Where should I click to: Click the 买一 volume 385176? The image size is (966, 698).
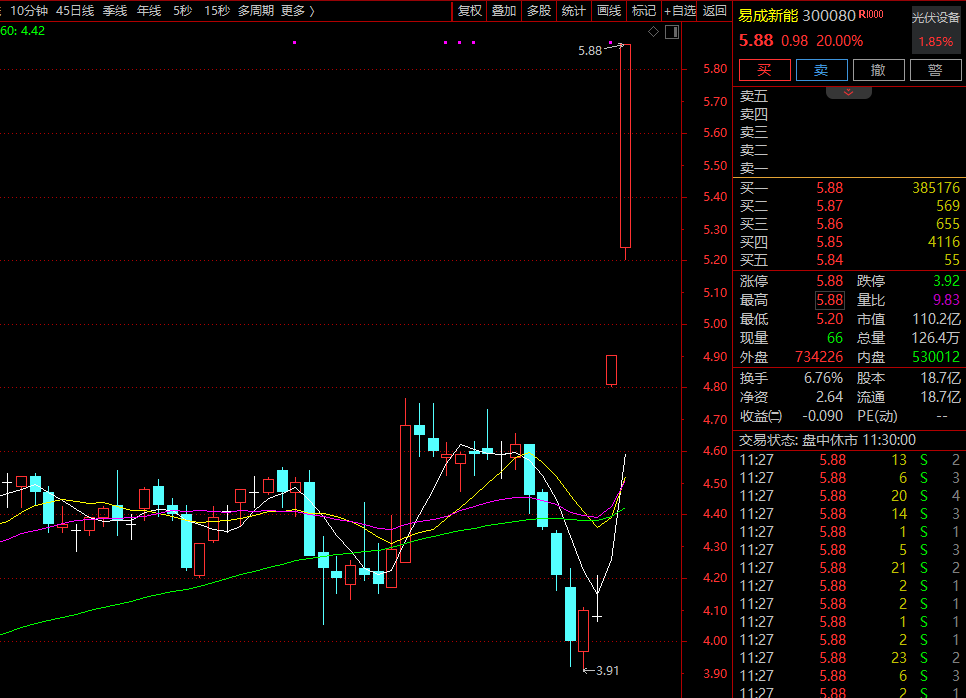(936, 188)
